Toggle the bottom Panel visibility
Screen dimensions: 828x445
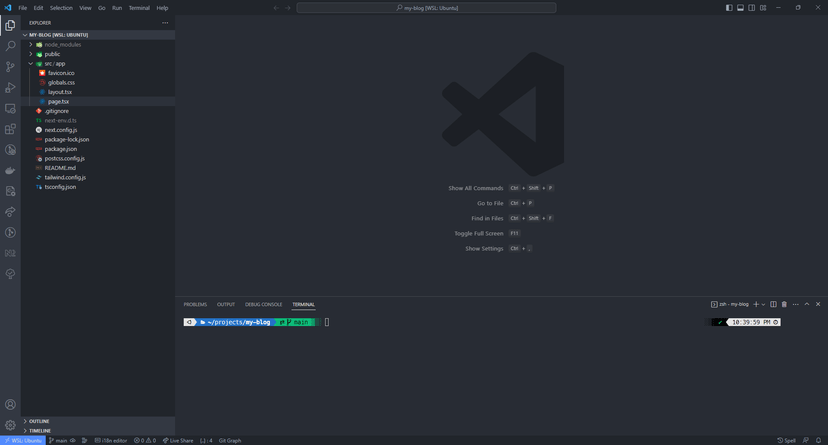click(x=740, y=8)
